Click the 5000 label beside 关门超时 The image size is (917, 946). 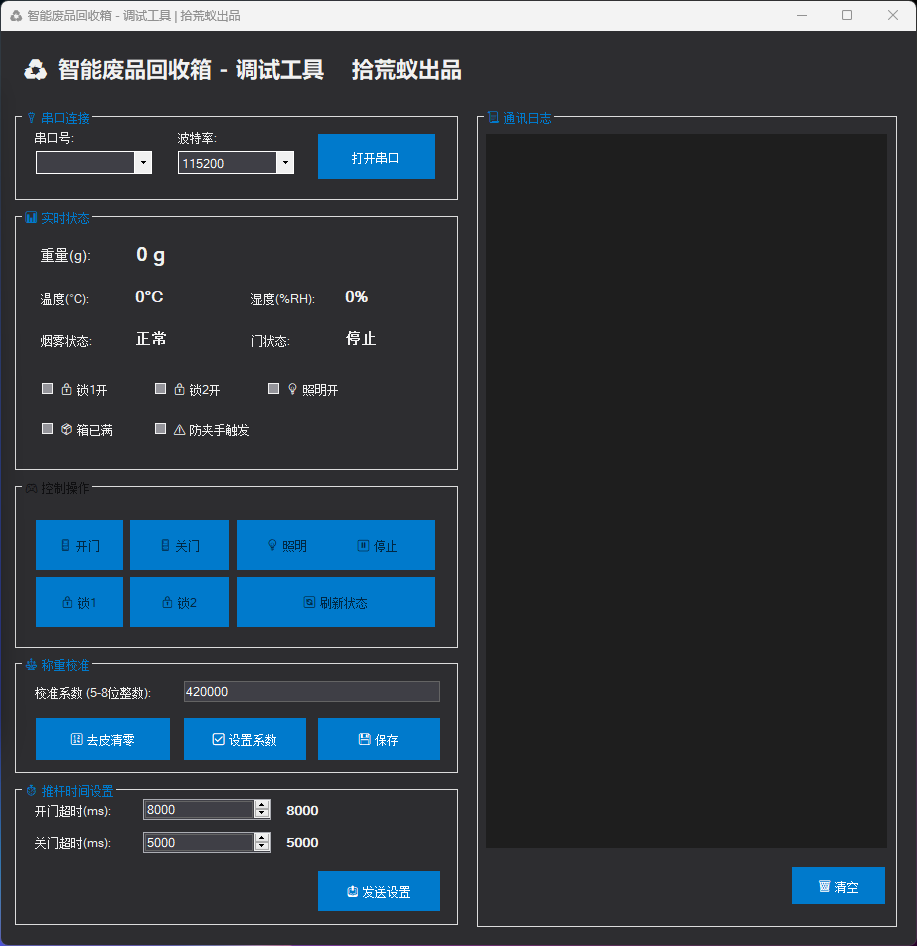coord(302,842)
